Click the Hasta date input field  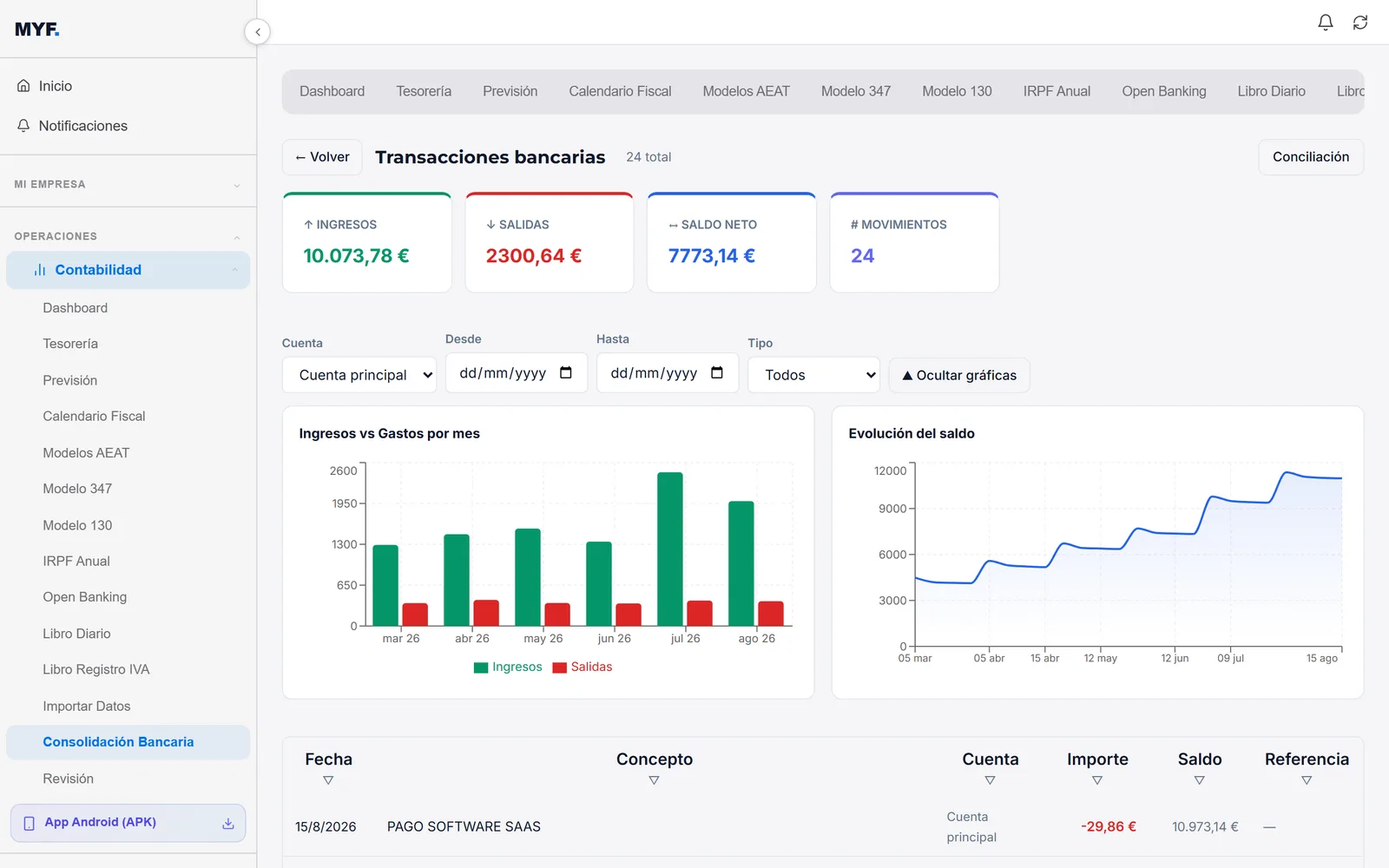[x=667, y=373]
